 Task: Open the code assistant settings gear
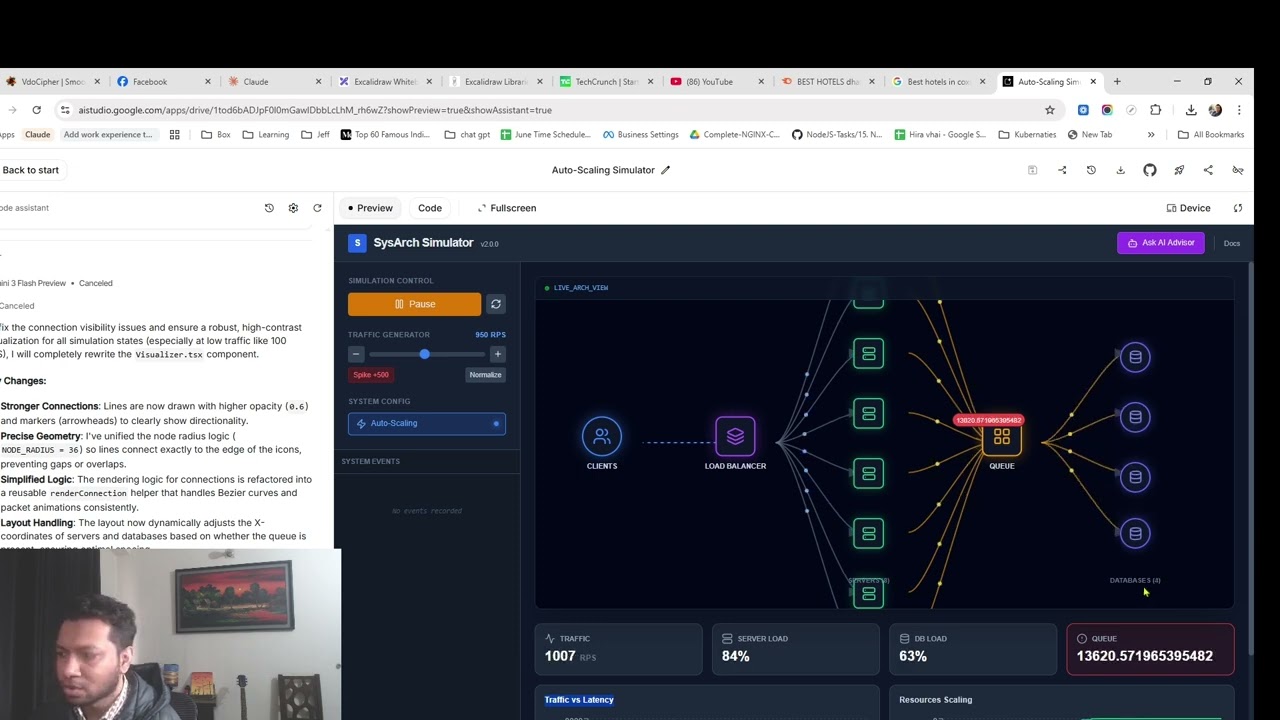pyautogui.click(x=293, y=208)
